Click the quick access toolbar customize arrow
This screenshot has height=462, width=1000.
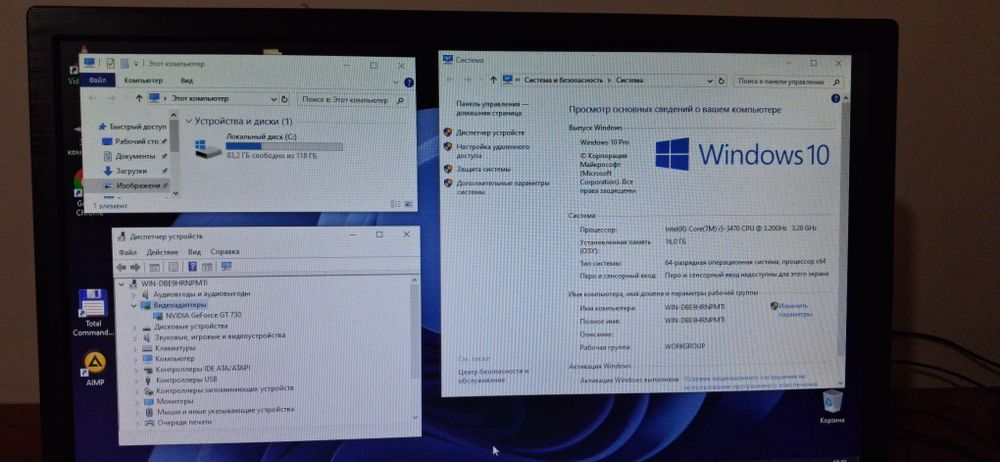tap(136, 64)
